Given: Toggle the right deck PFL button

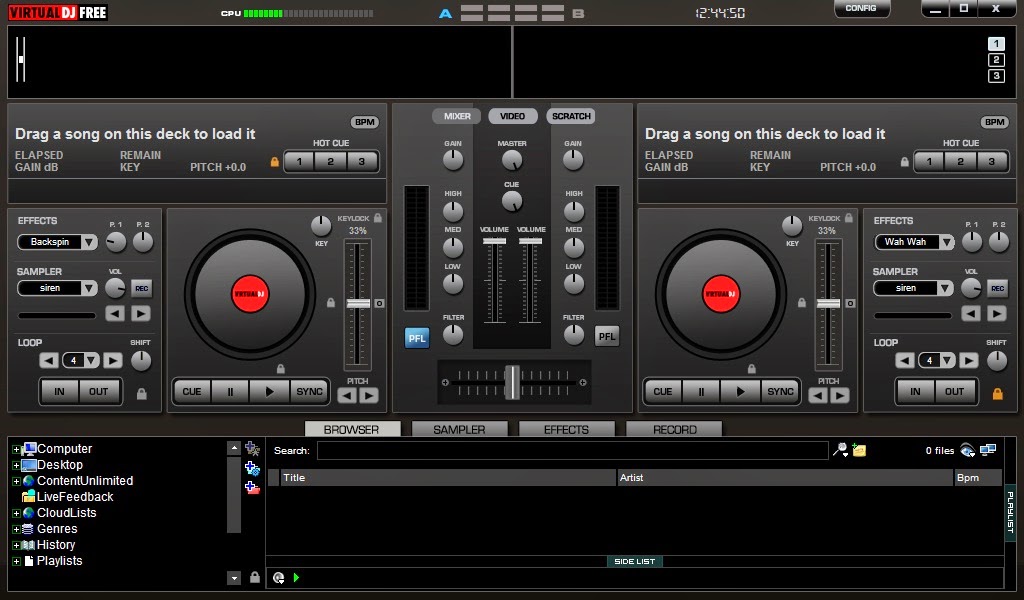Looking at the screenshot, I should [x=607, y=337].
